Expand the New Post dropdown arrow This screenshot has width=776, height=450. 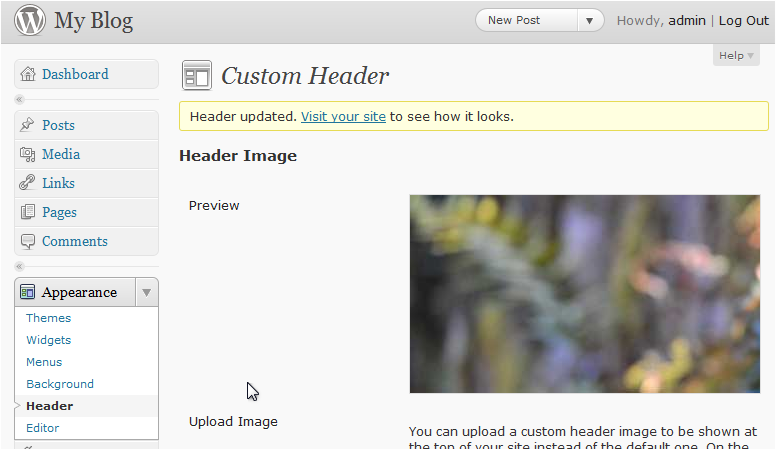(589, 20)
